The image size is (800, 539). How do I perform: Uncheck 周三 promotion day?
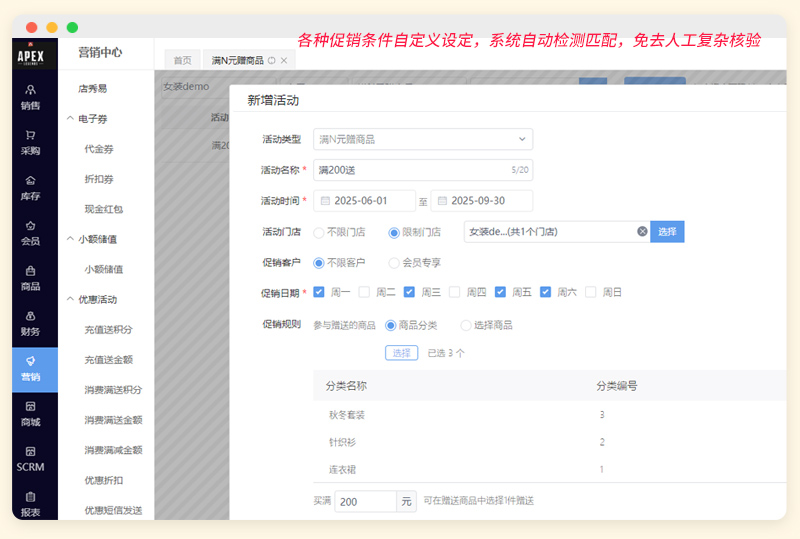(x=409, y=292)
